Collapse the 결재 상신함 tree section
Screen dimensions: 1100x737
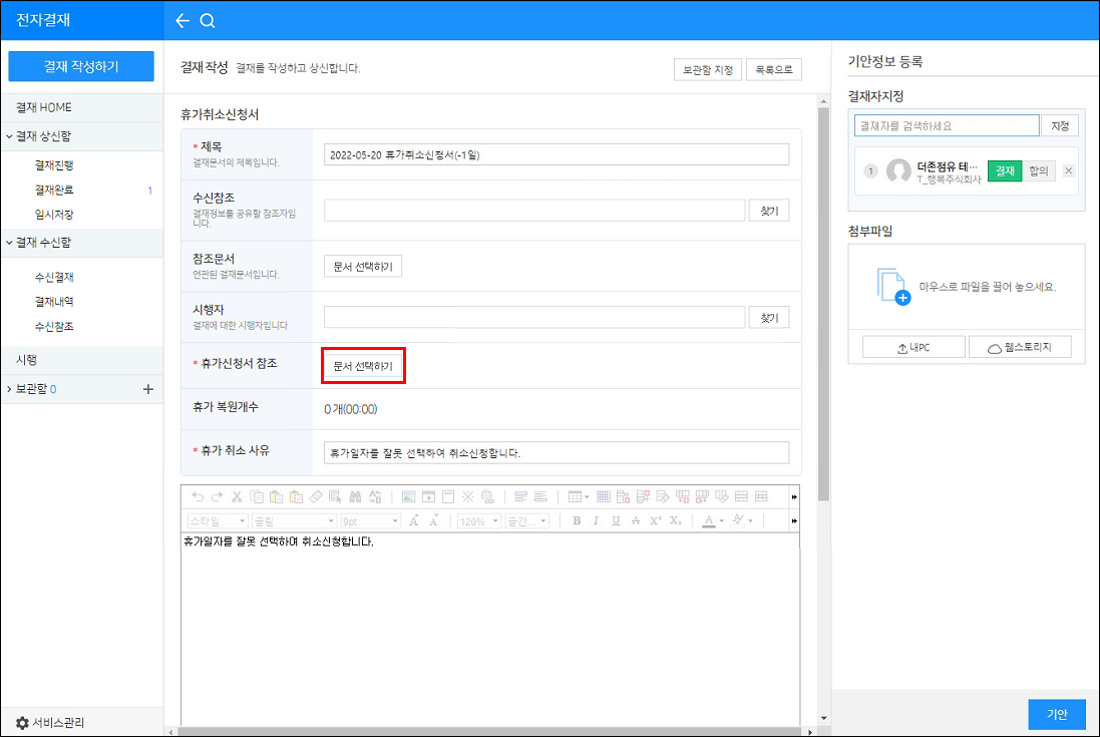(9, 137)
